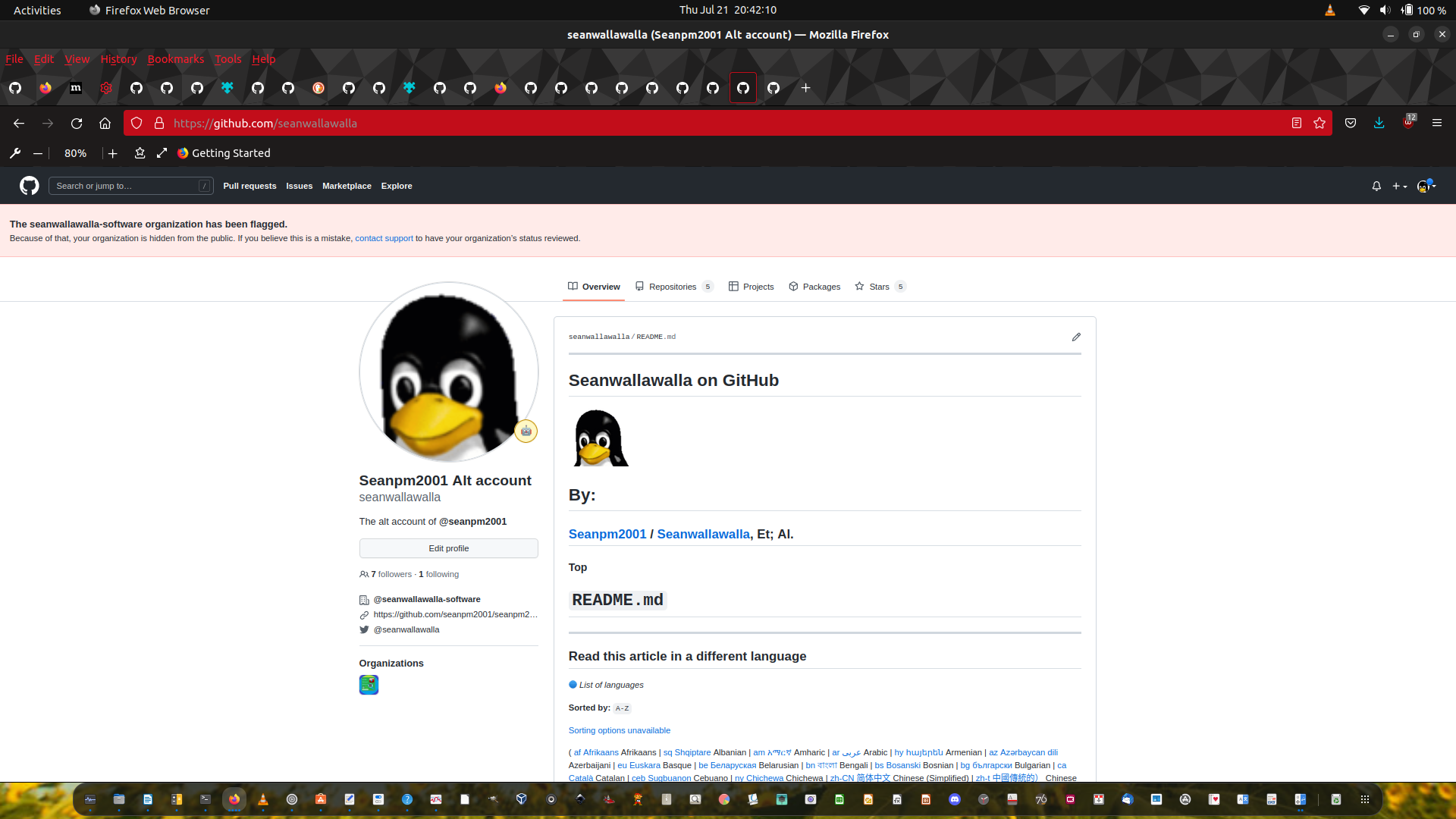The width and height of the screenshot is (1456, 819).
Task: Open Firefox hamburger application menu
Action: [1437, 123]
